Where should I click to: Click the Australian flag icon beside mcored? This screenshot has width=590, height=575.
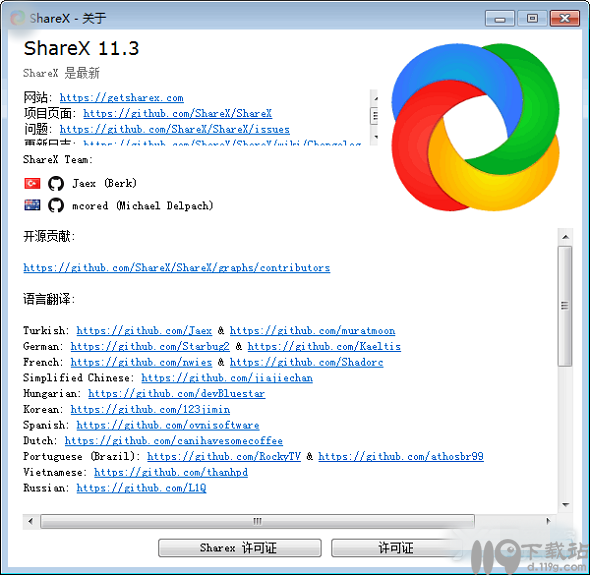[x=32, y=205]
